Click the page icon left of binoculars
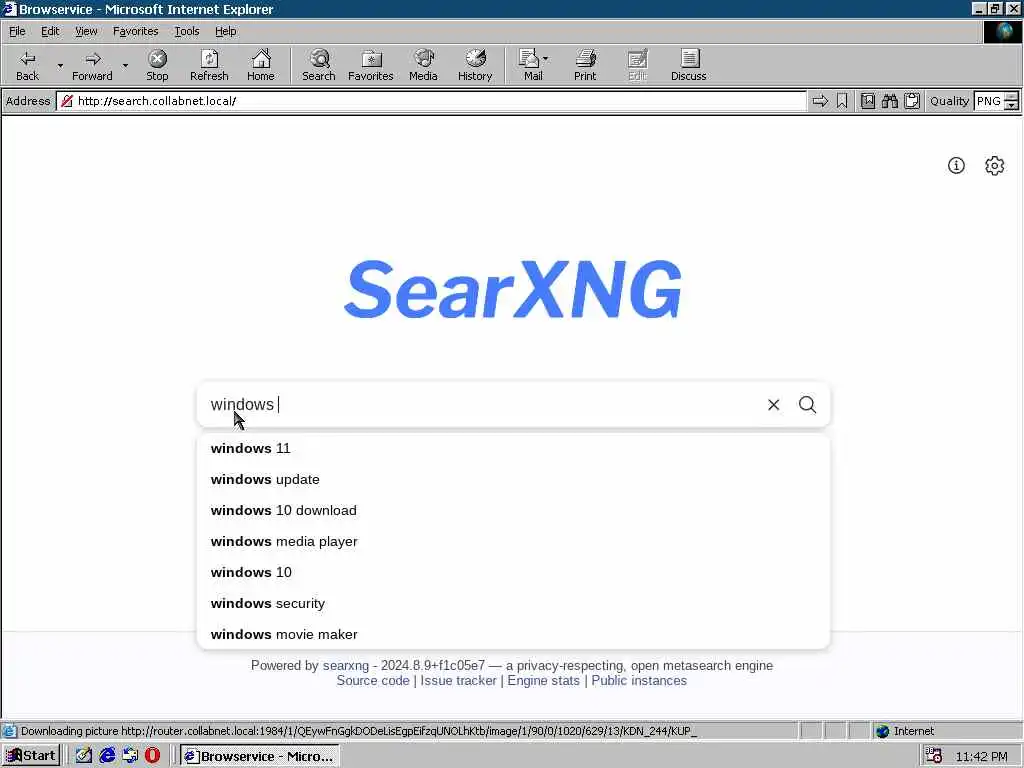The width and height of the screenshot is (1024, 768). click(867, 101)
